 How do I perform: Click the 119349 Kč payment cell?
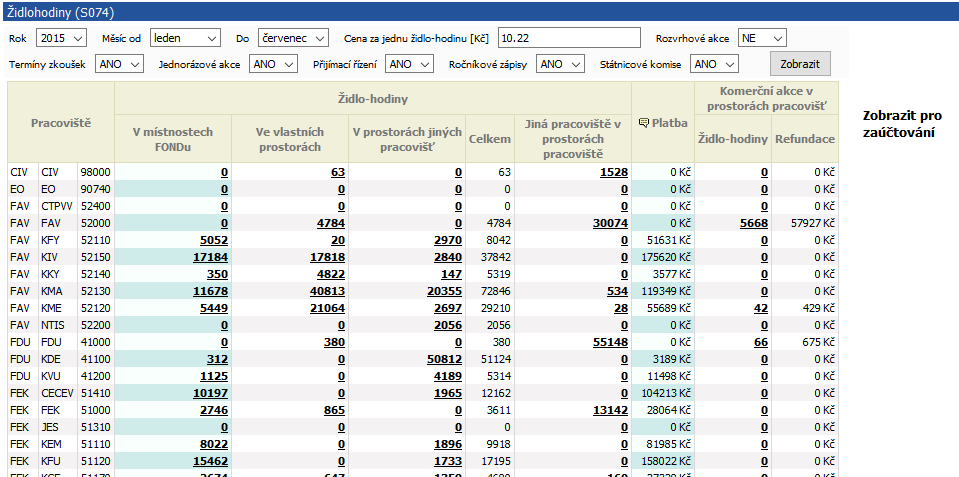pyautogui.click(x=663, y=291)
